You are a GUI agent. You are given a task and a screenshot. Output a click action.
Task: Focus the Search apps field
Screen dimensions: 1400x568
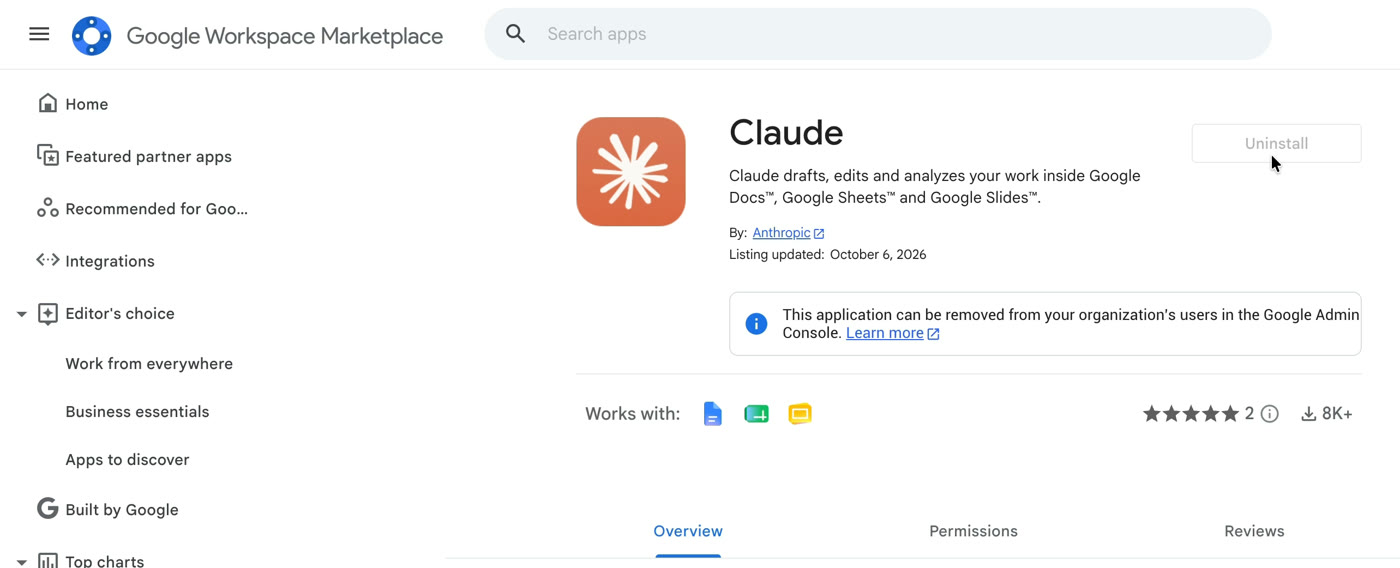click(878, 34)
